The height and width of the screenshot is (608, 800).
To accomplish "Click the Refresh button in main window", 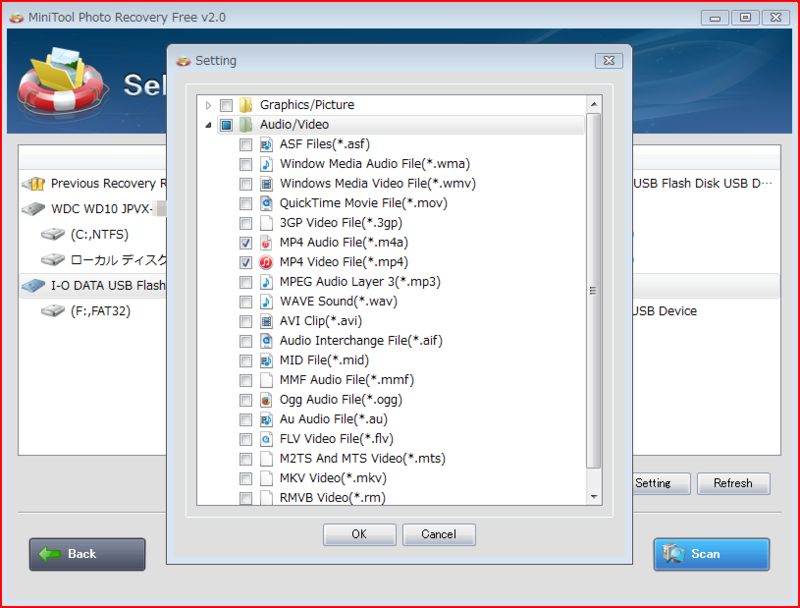I will (x=733, y=483).
